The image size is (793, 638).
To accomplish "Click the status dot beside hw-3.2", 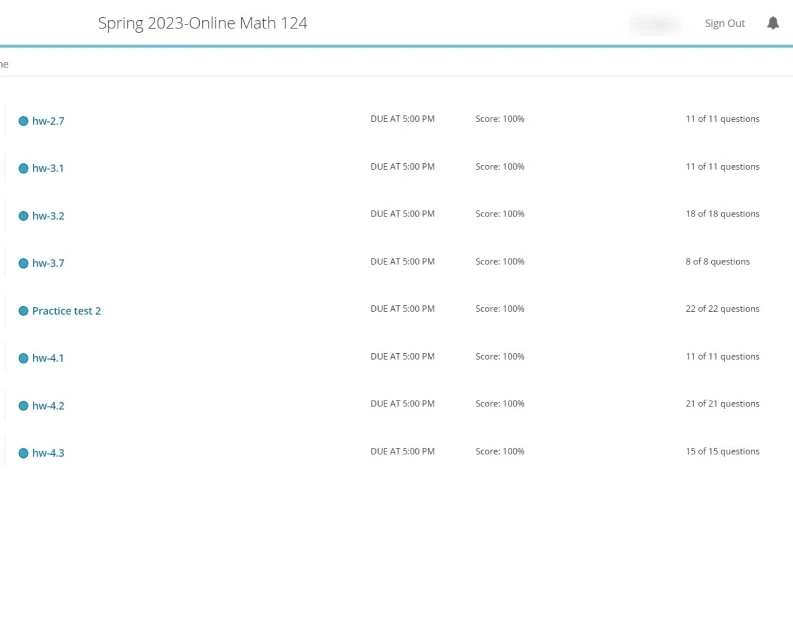I will click(24, 216).
